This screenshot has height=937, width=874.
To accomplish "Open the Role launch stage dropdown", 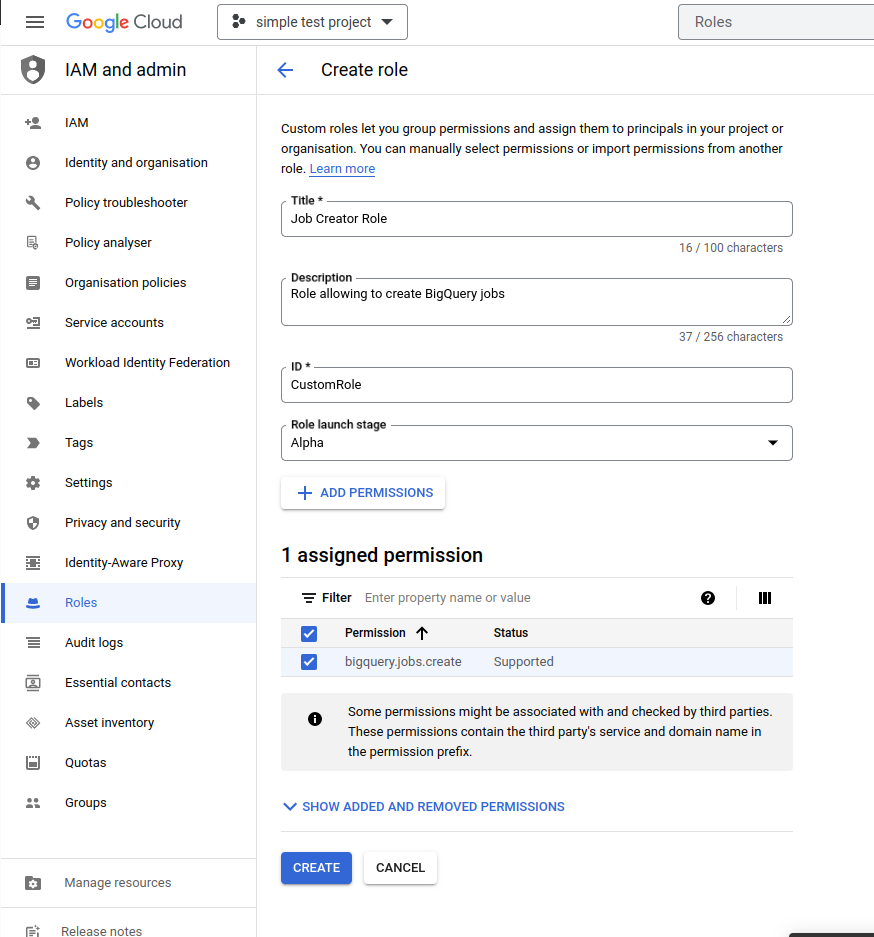I will [x=536, y=443].
